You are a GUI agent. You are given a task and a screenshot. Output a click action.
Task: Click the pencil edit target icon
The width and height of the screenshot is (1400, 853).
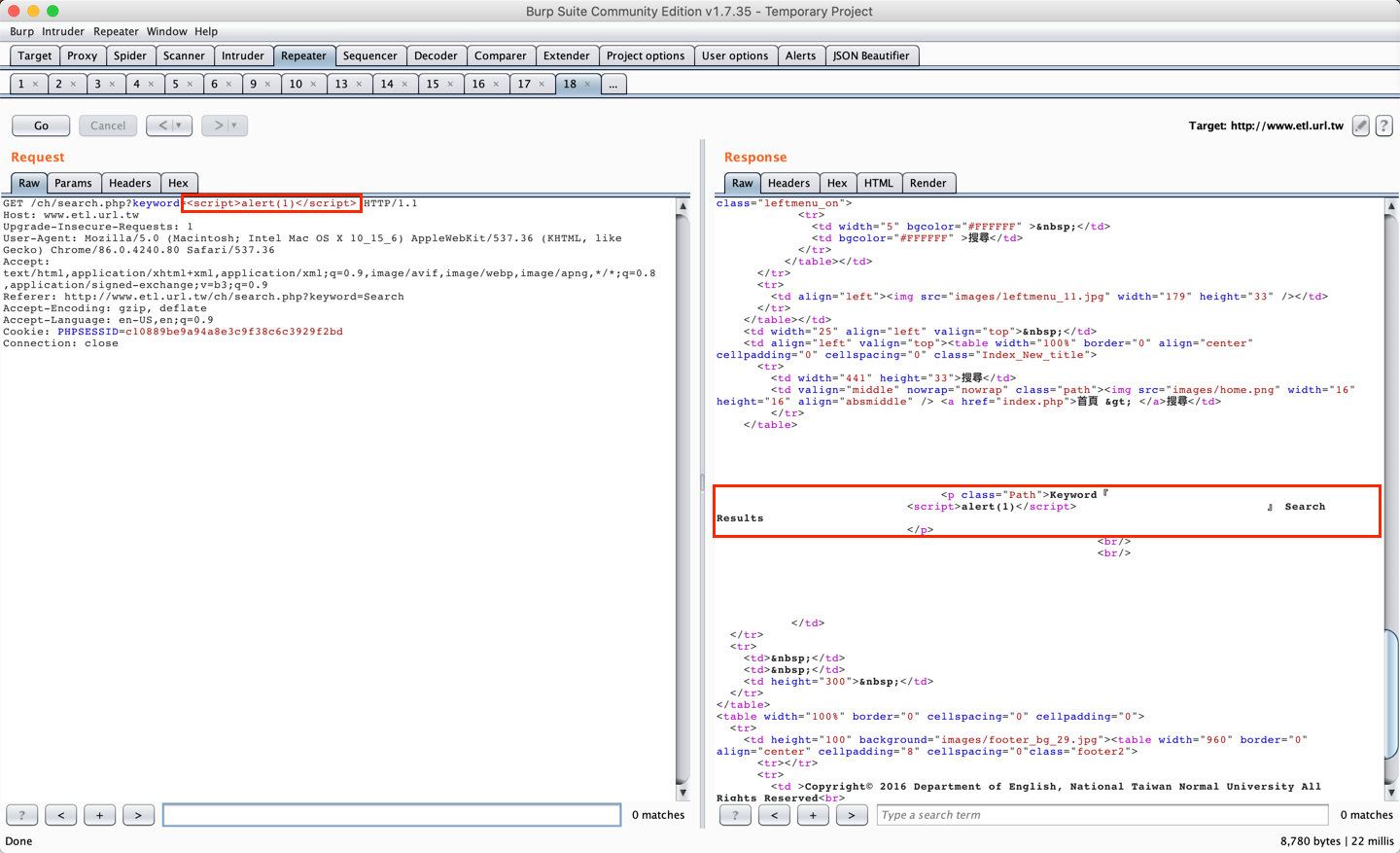tap(1361, 125)
